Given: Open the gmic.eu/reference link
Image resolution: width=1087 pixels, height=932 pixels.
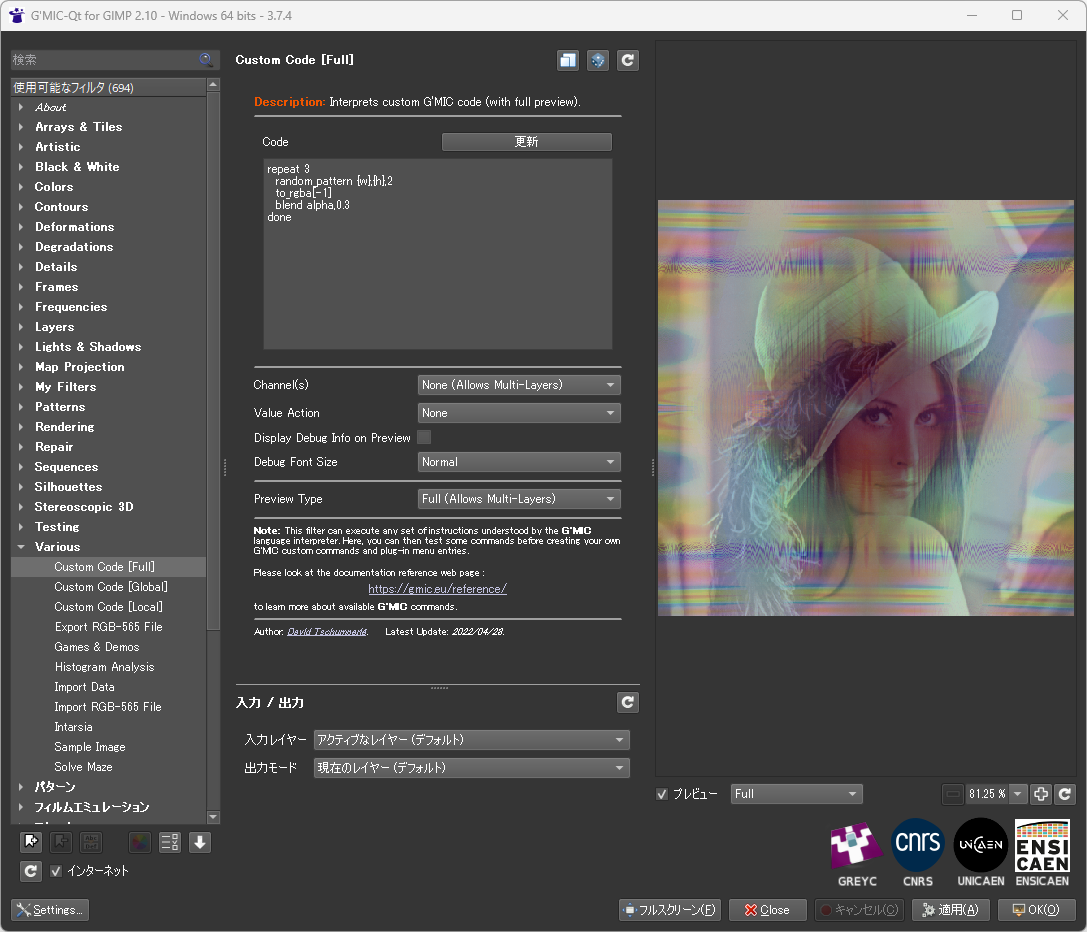Looking at the screenshot, I should (437, 589).
